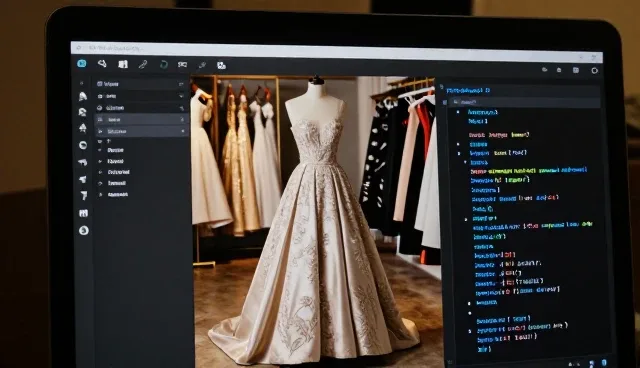Expand the bottom tree item in the left panel
The height and width of the screenshot is (368, 640).
coord(100,195)
